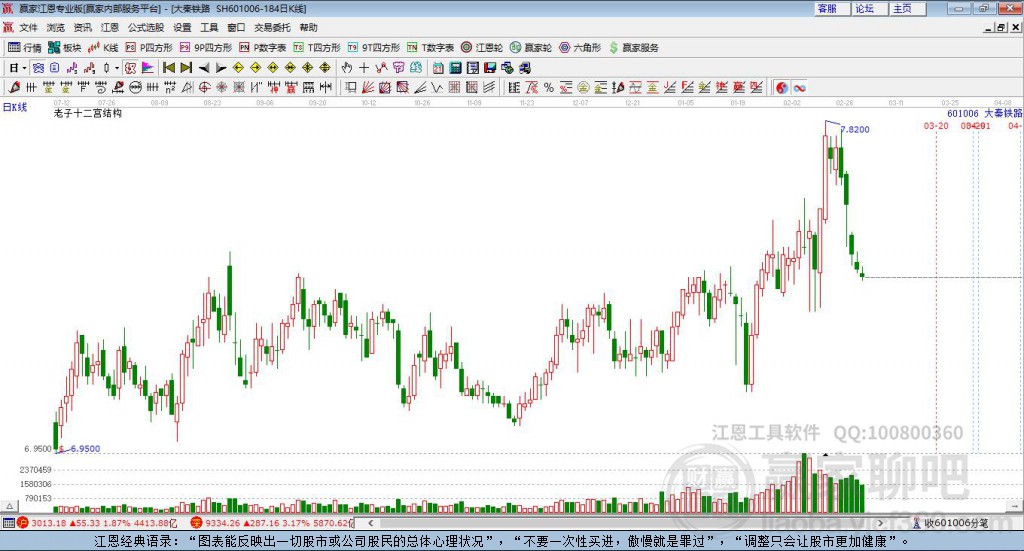Click the 7.8200 high price label
The height and width of the screenshot is (551, 1024).
pyautogui.click(x=855, y=129)
